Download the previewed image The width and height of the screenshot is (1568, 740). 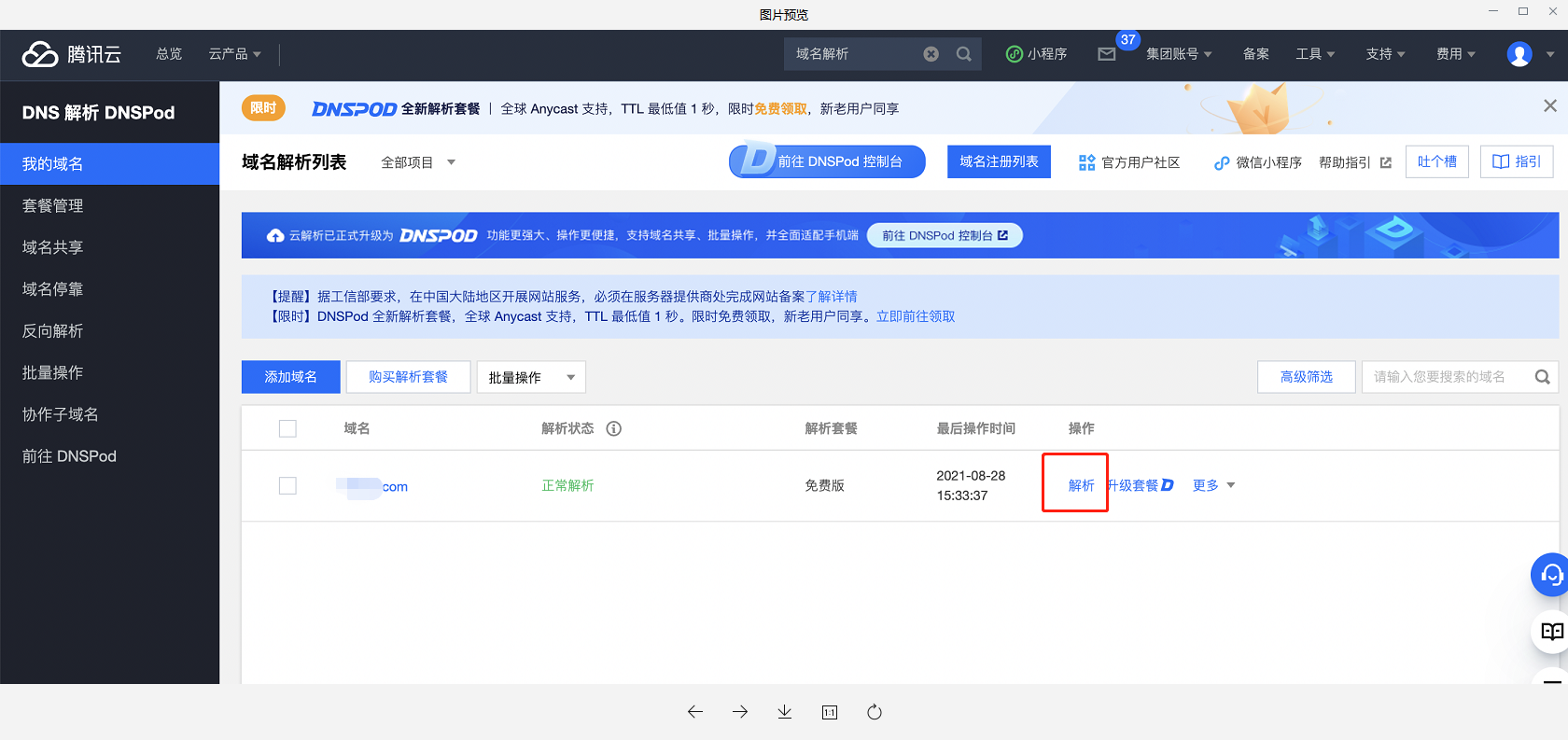[785, 712]
